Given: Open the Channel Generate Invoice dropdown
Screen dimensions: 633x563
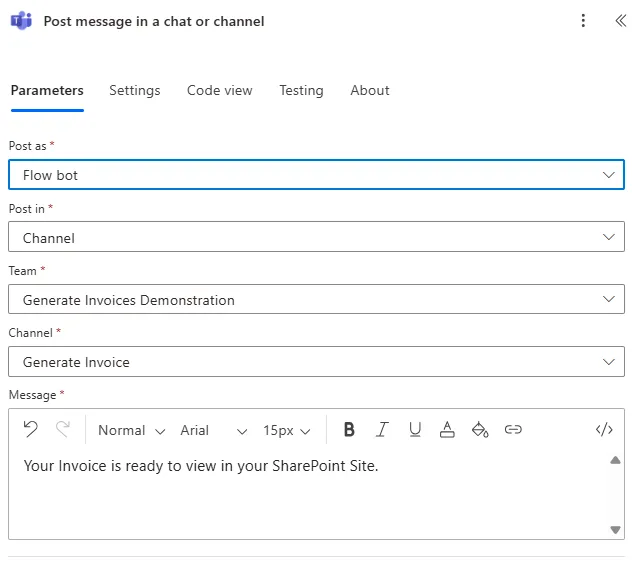Looking at the screenshot, I should pyautogui.click(x=316, y=362).
